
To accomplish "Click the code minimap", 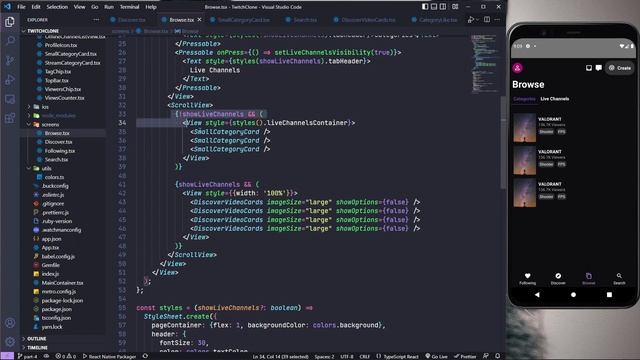I will click(x=484, y=63).
